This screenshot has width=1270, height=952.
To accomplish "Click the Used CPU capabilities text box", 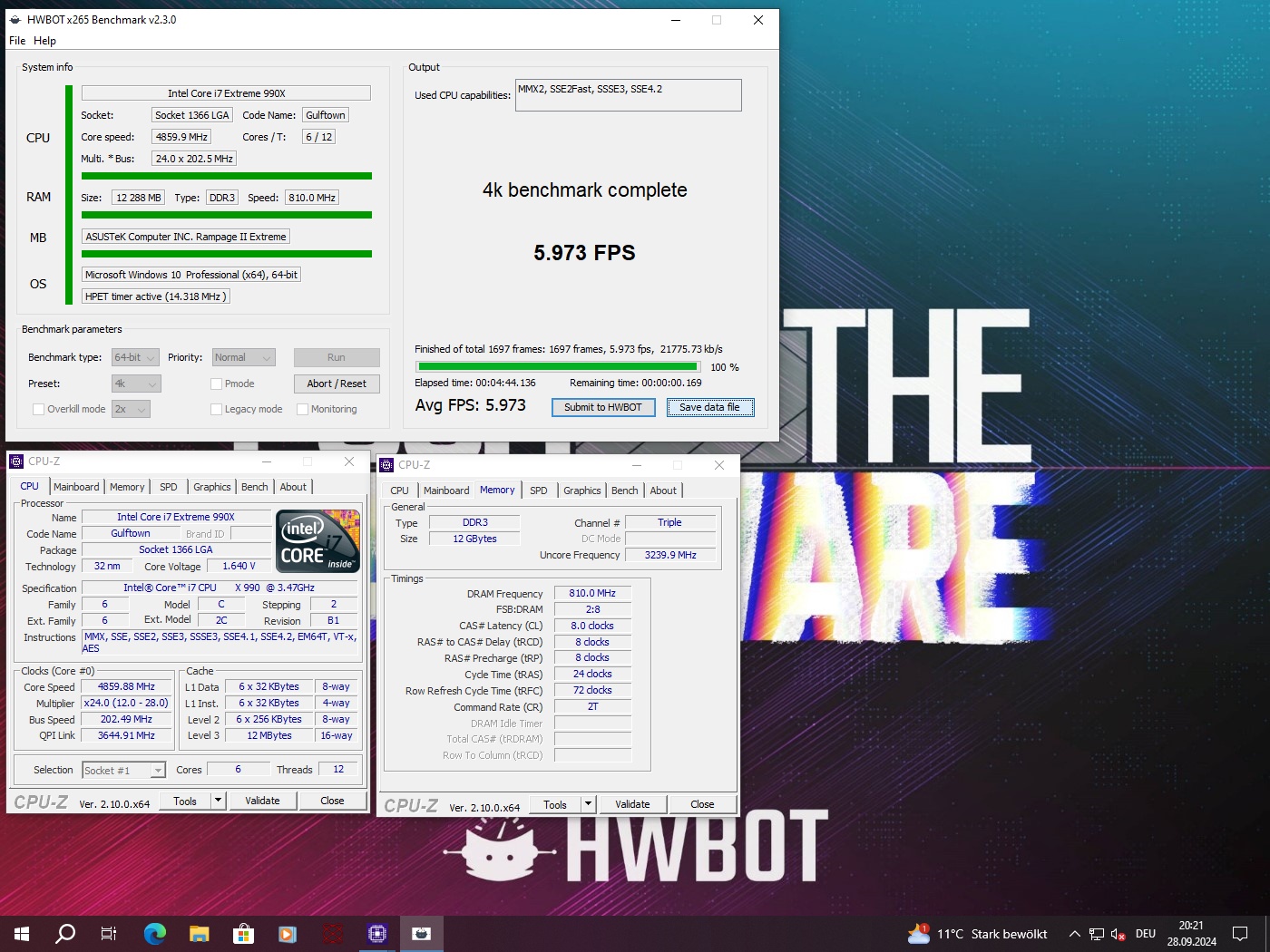I will tap(629, 95).
